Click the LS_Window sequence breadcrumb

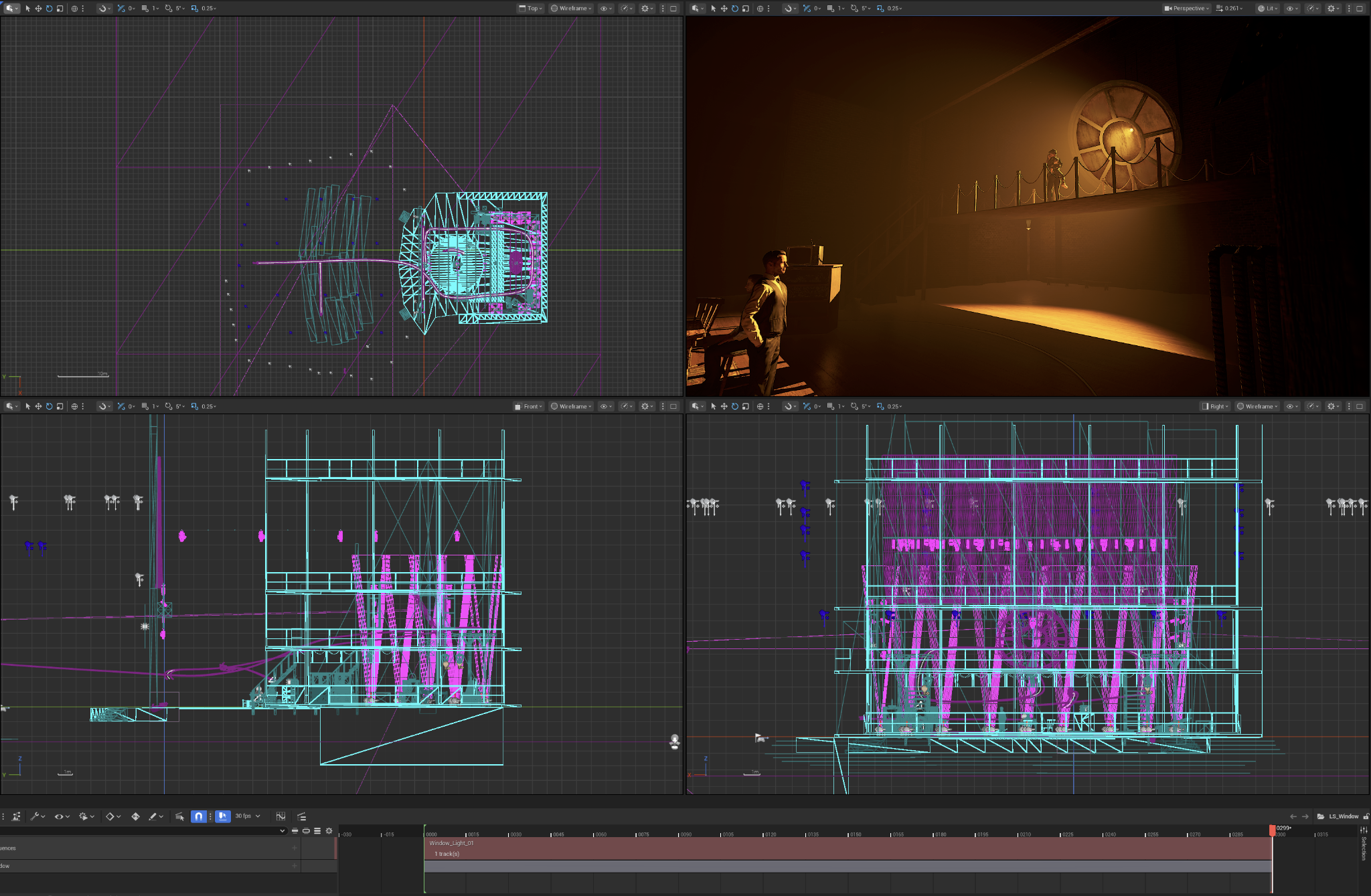(x=1344, y=816)
